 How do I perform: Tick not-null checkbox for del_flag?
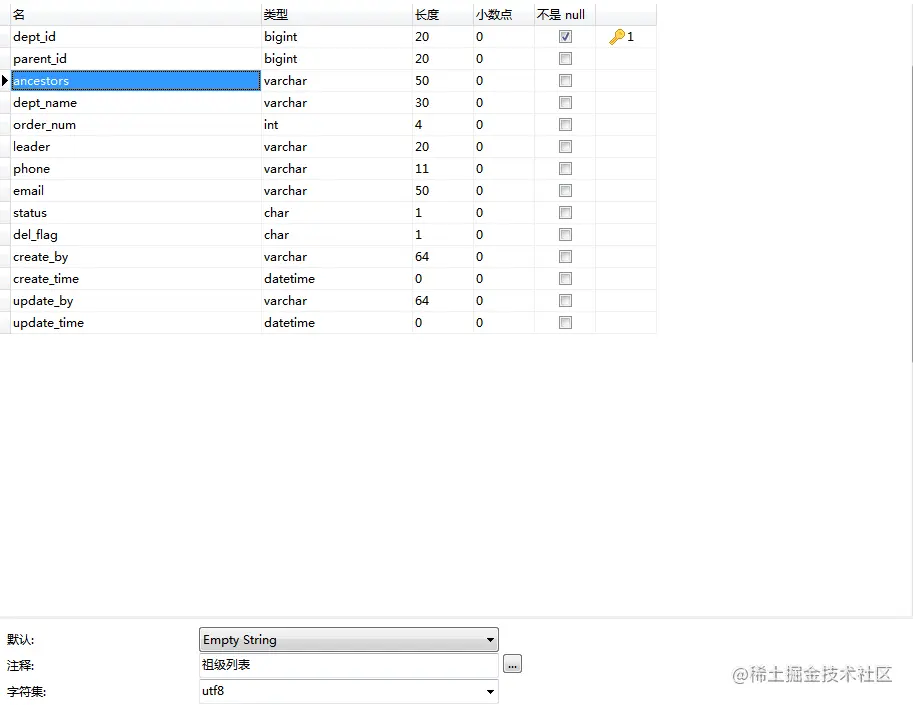tap(565, 235)
